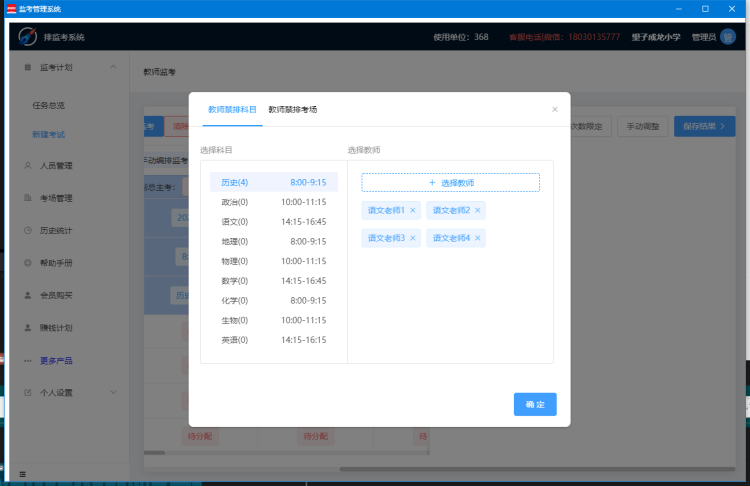
Task: Click the 监考计划 list icon
Action: (28, 67)
